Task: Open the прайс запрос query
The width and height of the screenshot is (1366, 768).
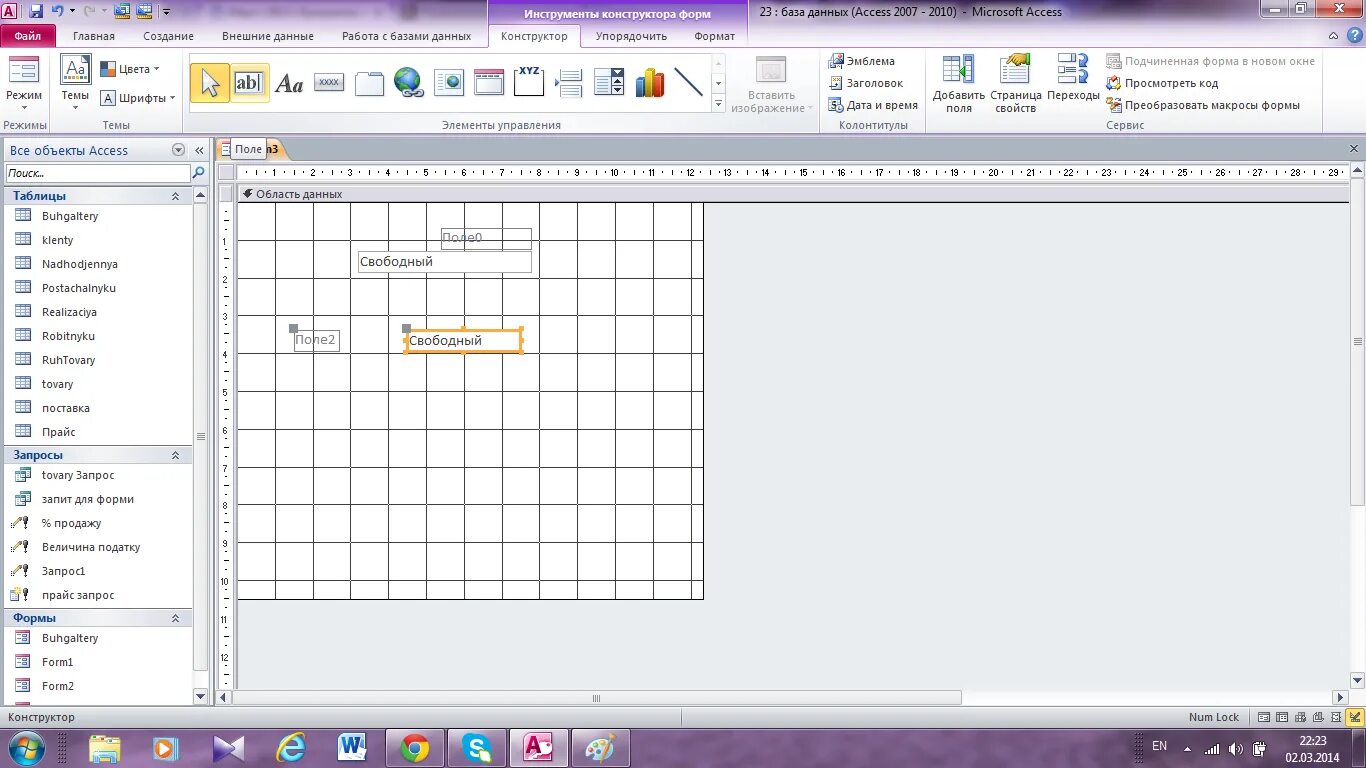Action: tap(78, 595)
